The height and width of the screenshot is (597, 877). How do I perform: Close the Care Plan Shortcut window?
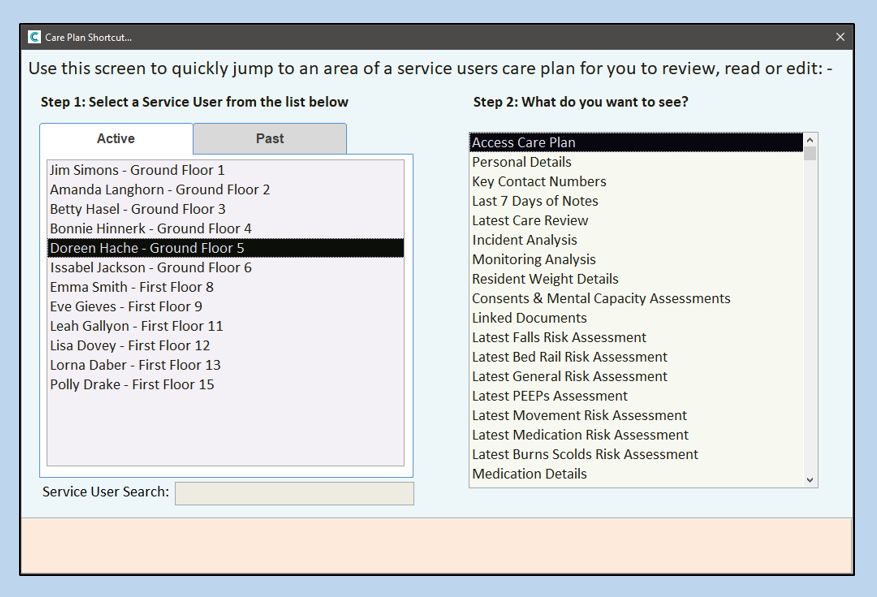pyautogui.click(x=840, y=37)
